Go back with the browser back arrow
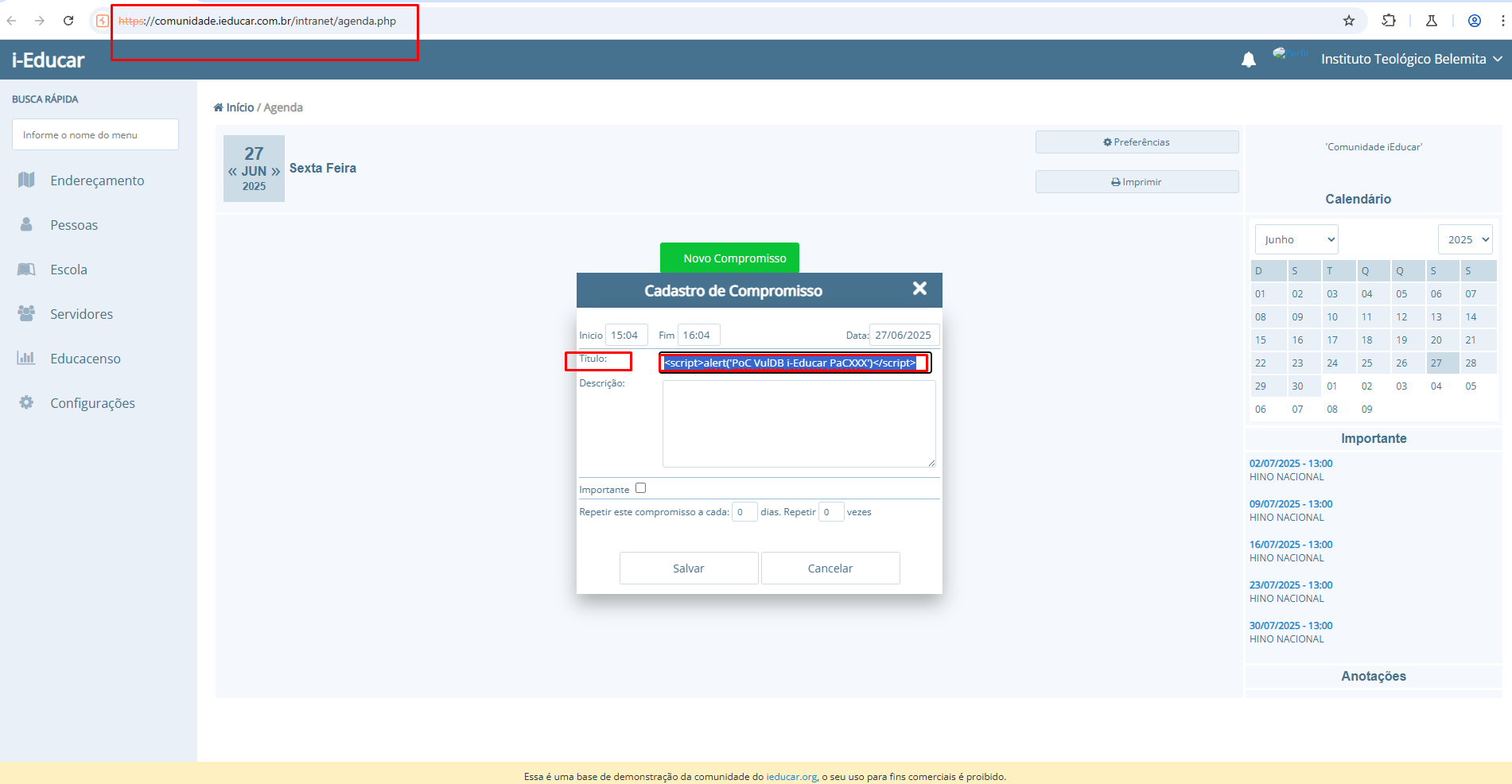 [x=12, y=21]
